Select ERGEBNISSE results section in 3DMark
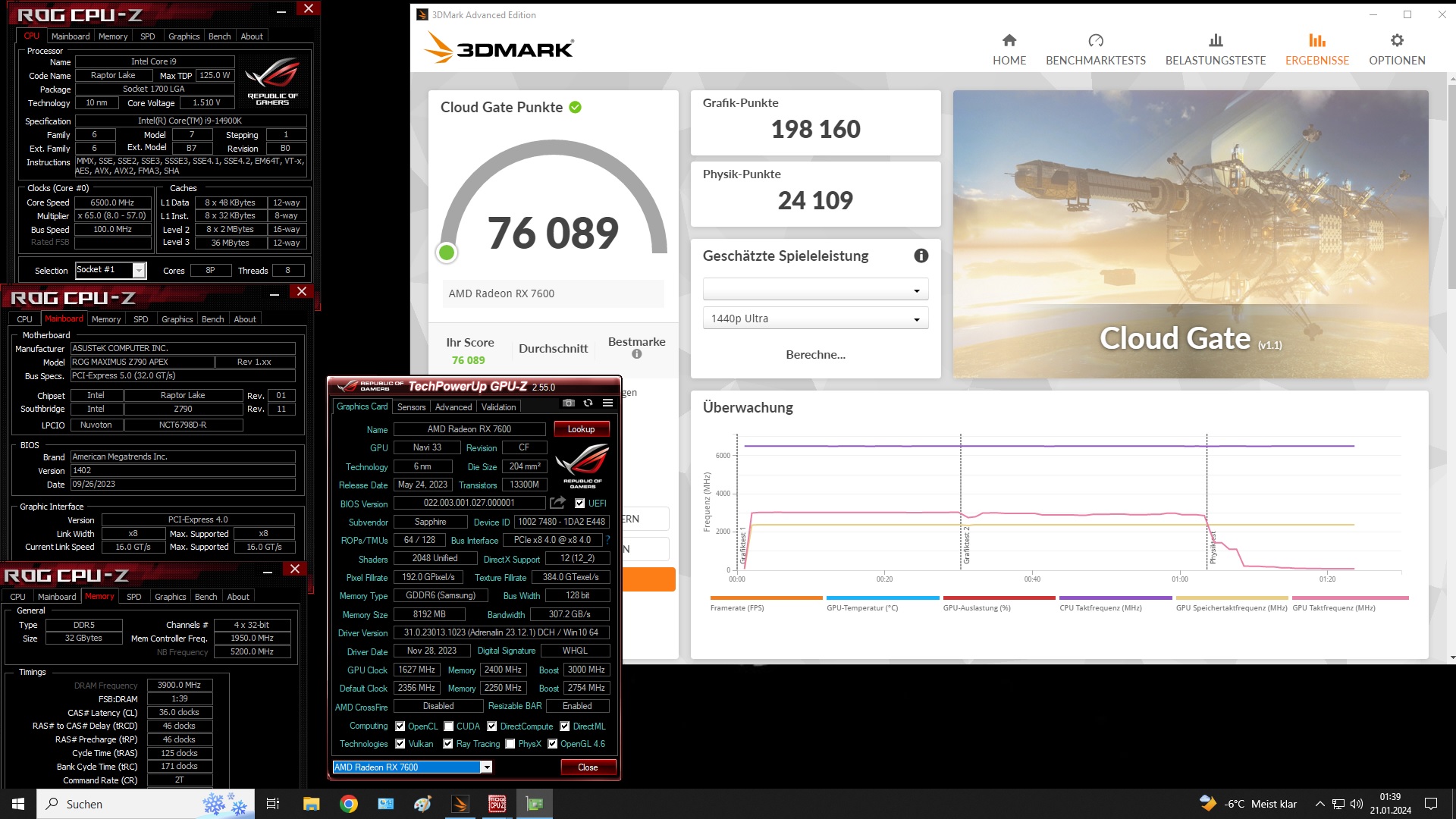 1317,50
